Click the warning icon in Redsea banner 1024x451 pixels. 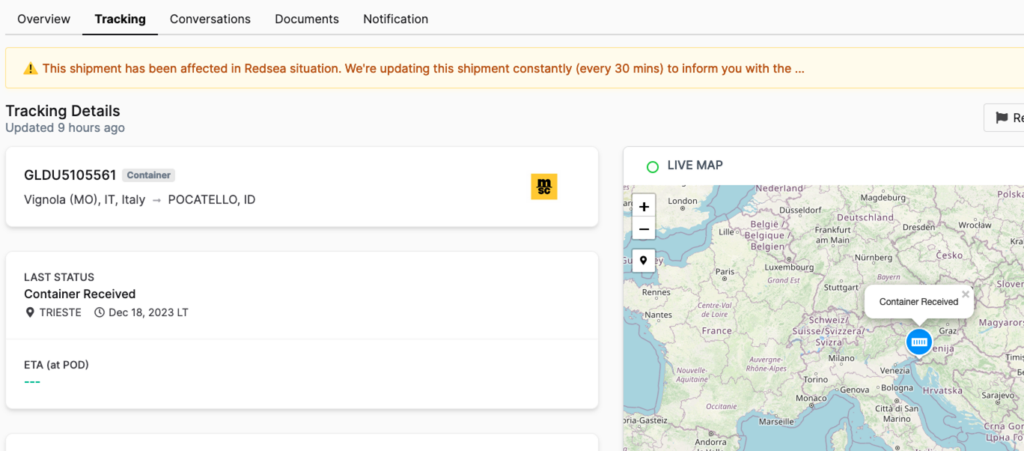[30, 69]
